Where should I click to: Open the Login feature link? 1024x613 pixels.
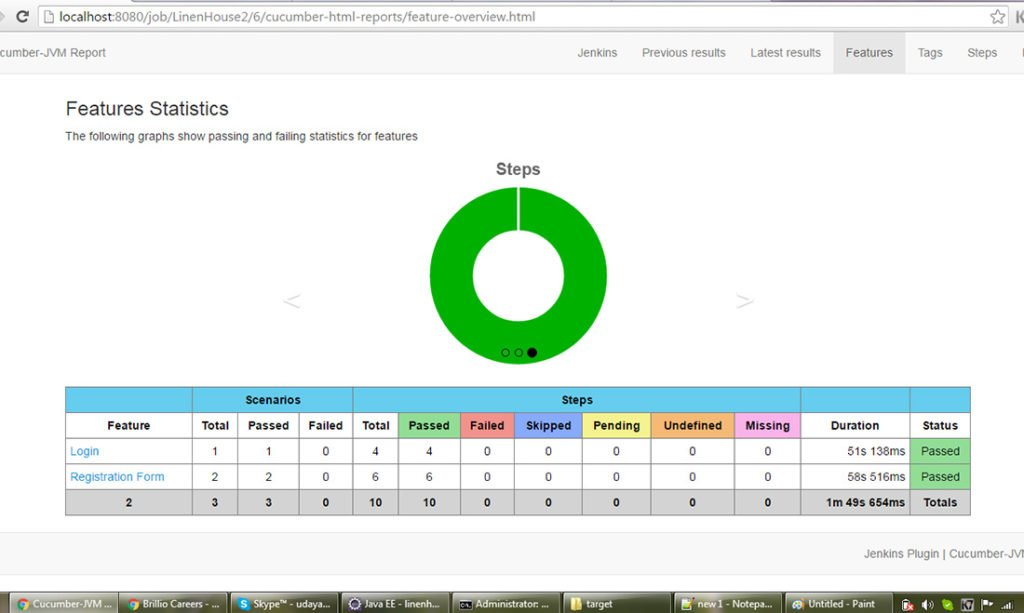[x=85, y=451]
